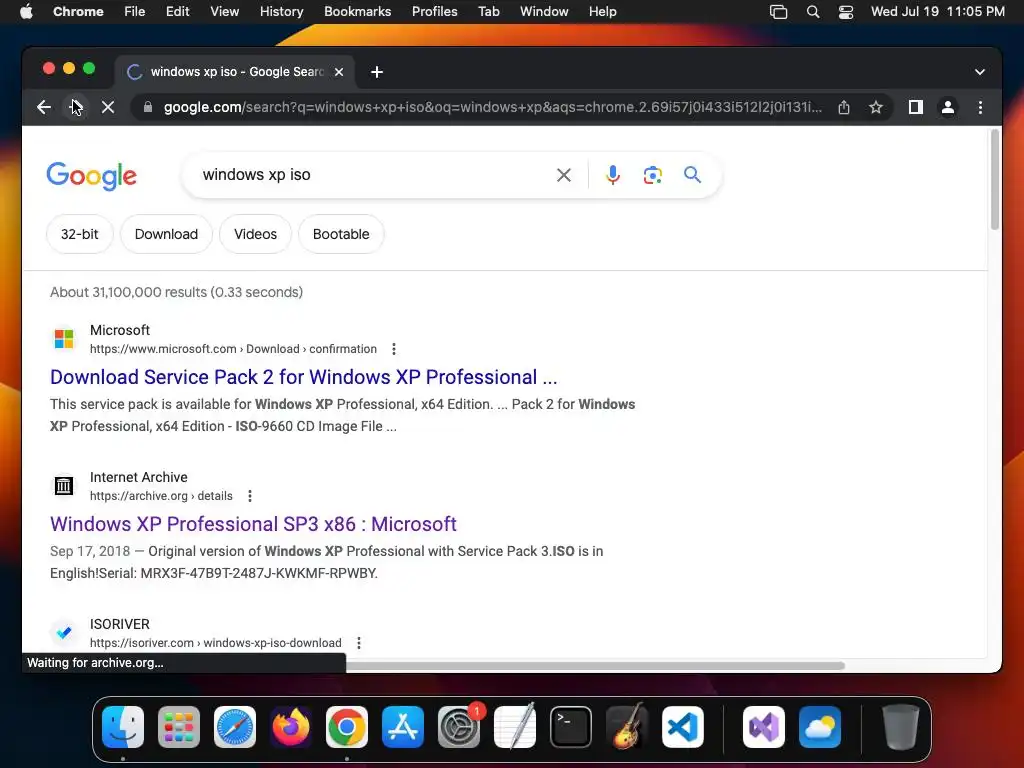Open the History menu
The image size is (1024, 768).
[x=281, y=12]
